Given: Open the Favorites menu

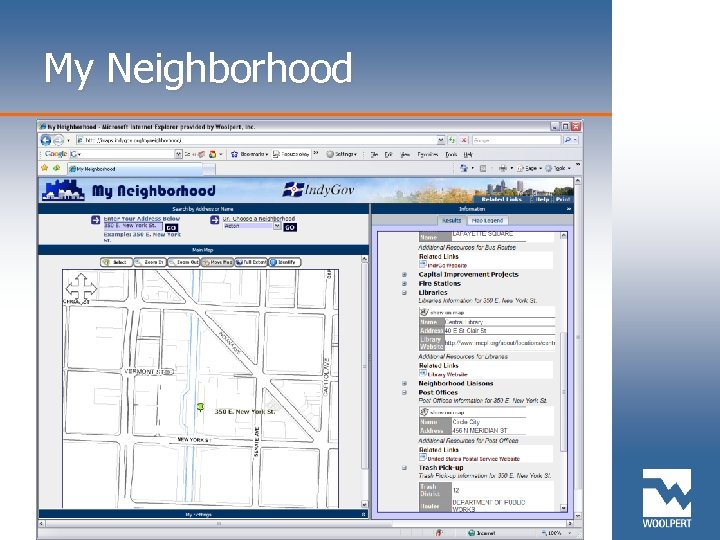Looking at the screenshot, I should pyautogui.click(x=428, y=155).
